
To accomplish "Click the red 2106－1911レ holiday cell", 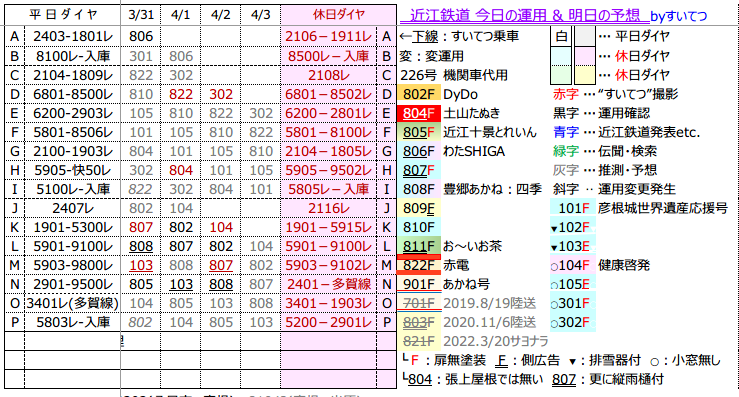I will tap(328, 36).
